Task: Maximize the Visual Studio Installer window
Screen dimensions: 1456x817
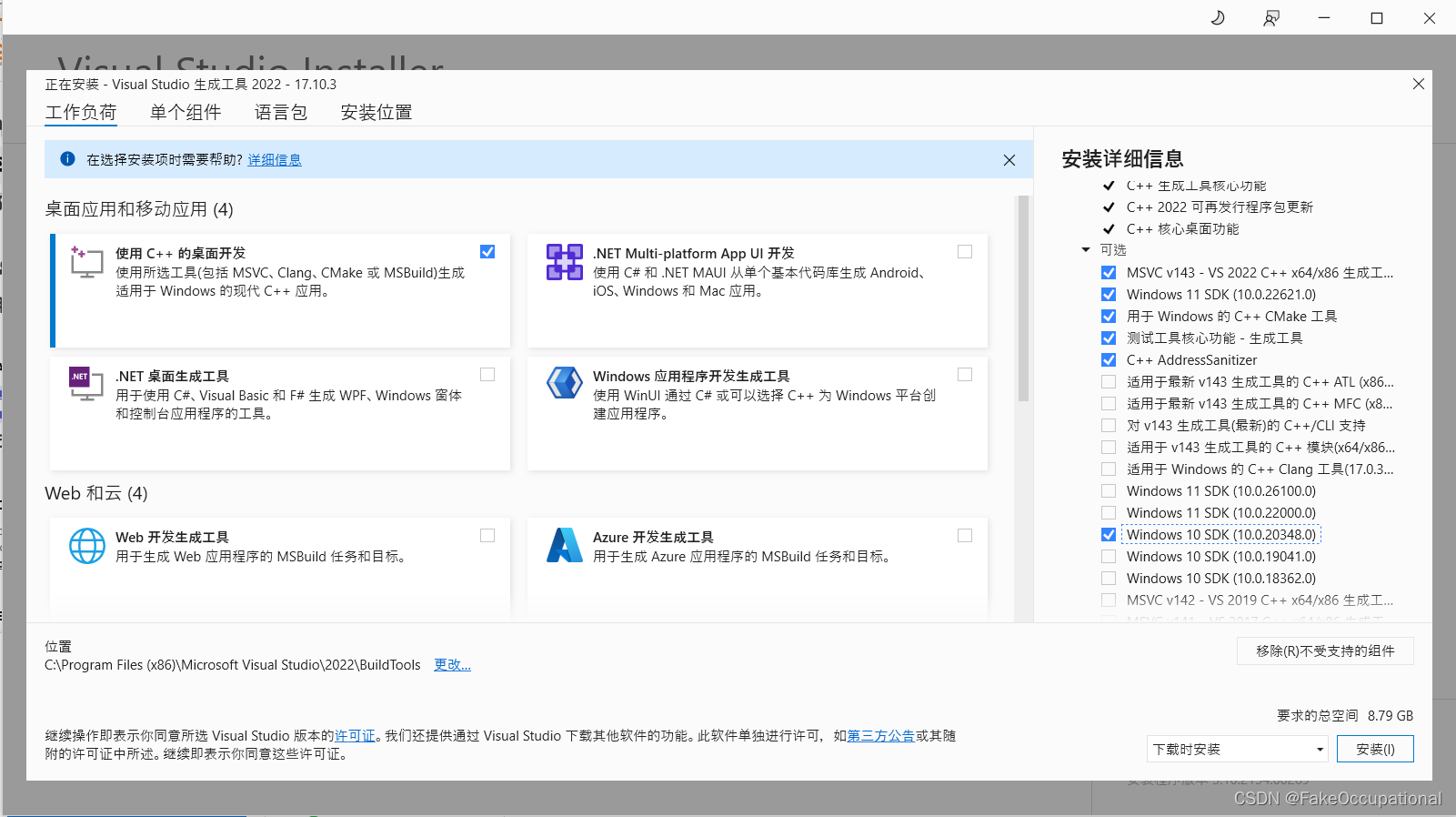Action: 1377,18
